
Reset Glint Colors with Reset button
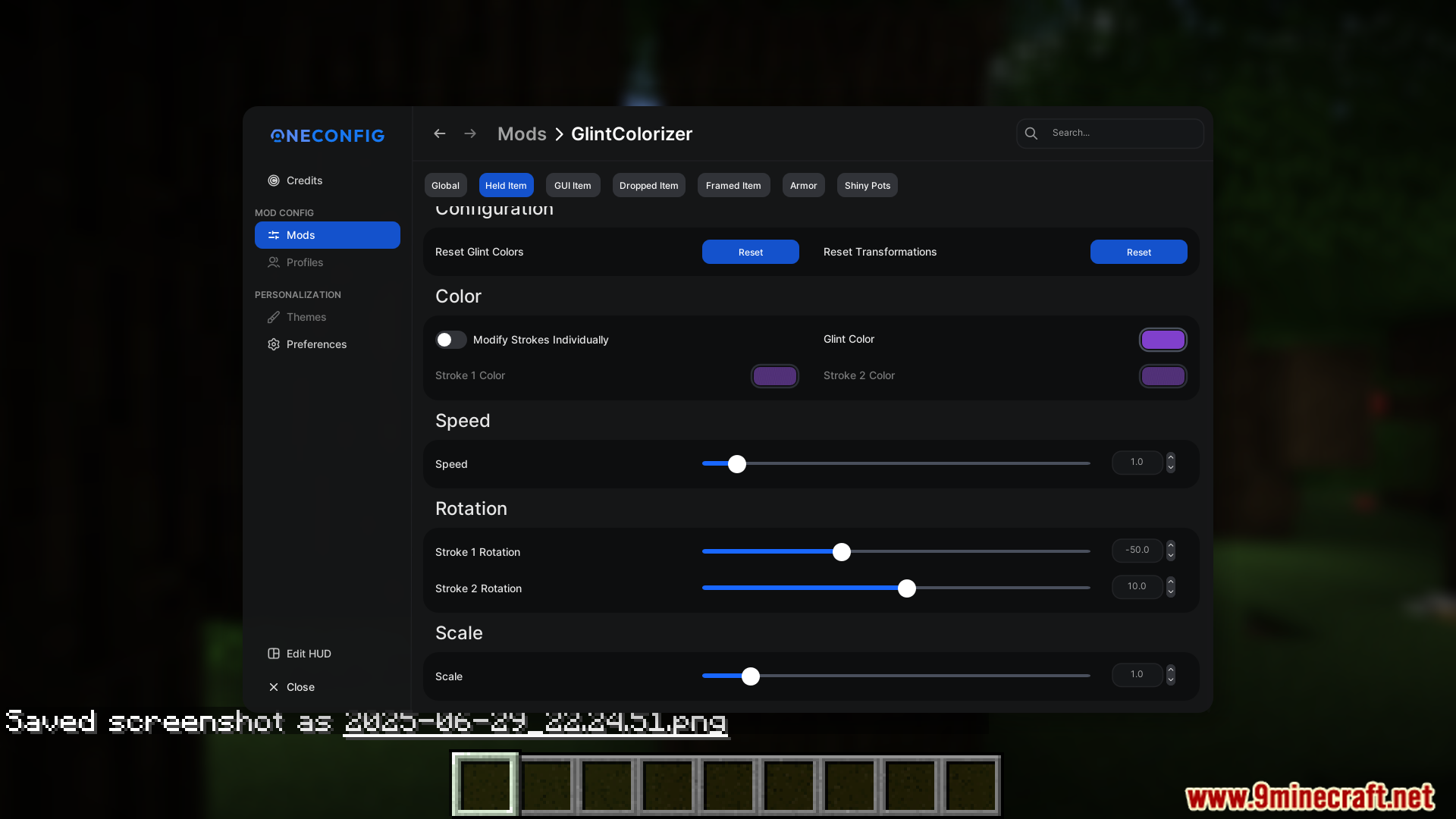pyautogui.click(x=750, y=252)
